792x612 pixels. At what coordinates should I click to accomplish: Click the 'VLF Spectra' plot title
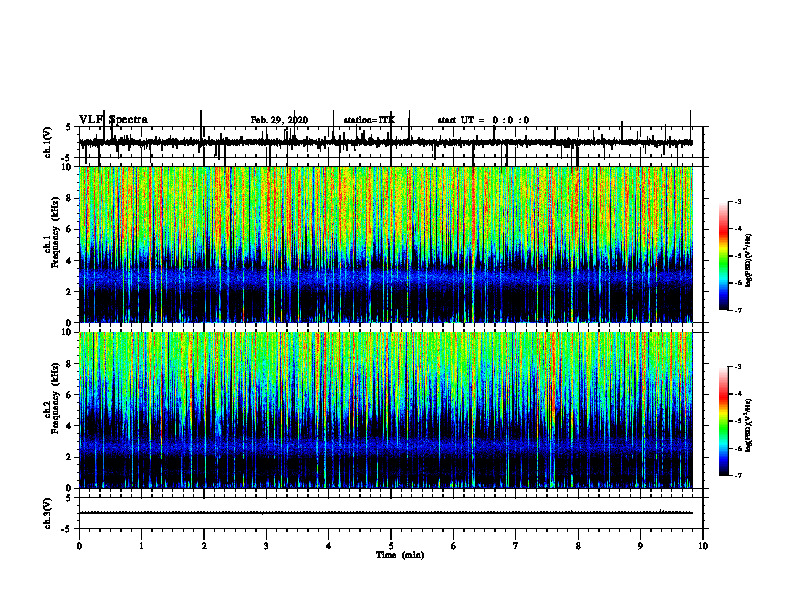(113, 120)
